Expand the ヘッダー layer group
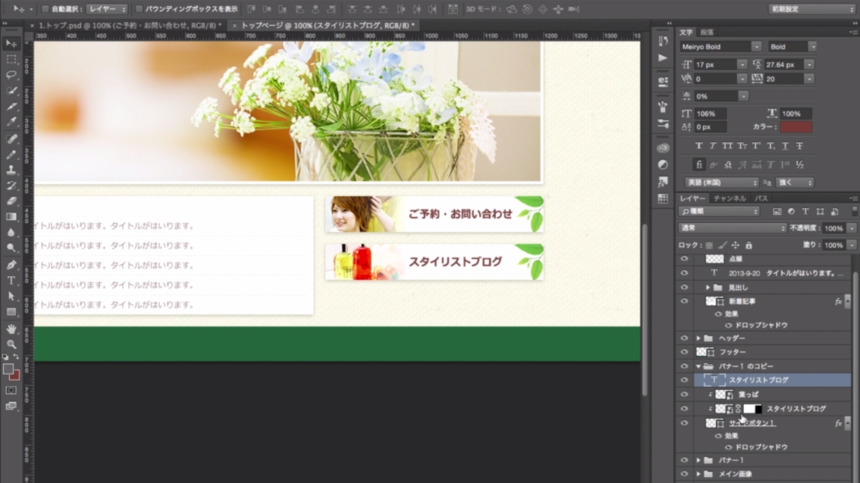 click(x=698, y=338)
